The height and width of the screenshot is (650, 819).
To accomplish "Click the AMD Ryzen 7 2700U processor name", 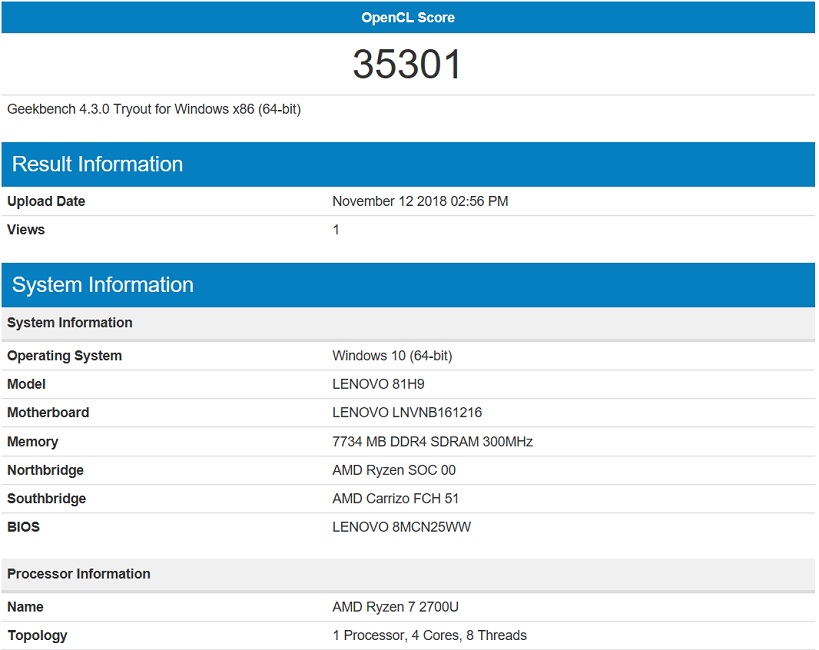I will pyautogui.click(x=395, y=607).
